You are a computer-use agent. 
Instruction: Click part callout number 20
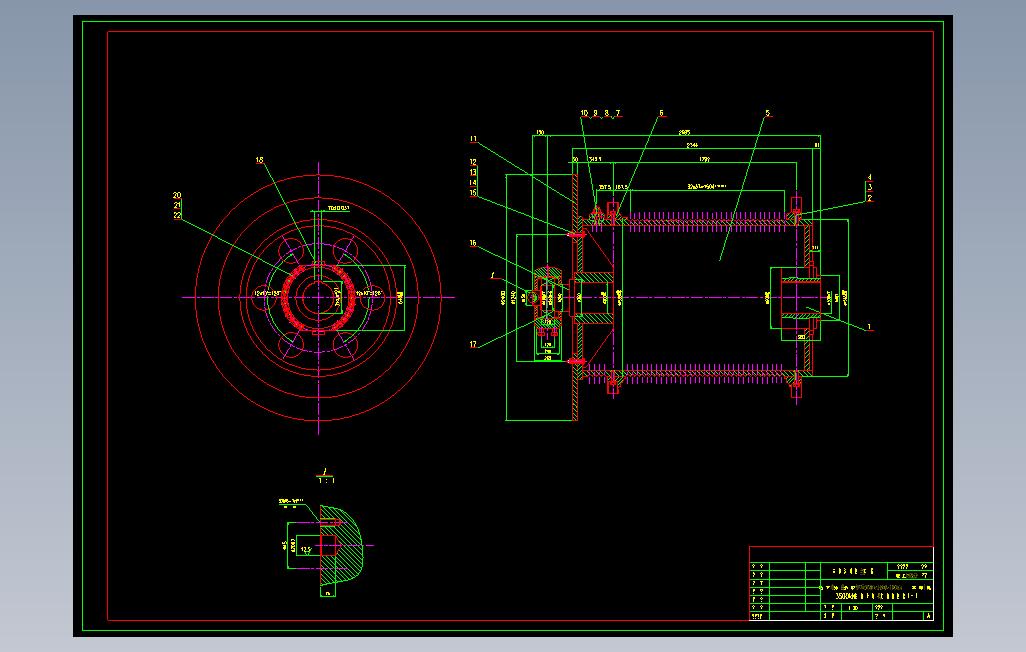tap(177, 195)
